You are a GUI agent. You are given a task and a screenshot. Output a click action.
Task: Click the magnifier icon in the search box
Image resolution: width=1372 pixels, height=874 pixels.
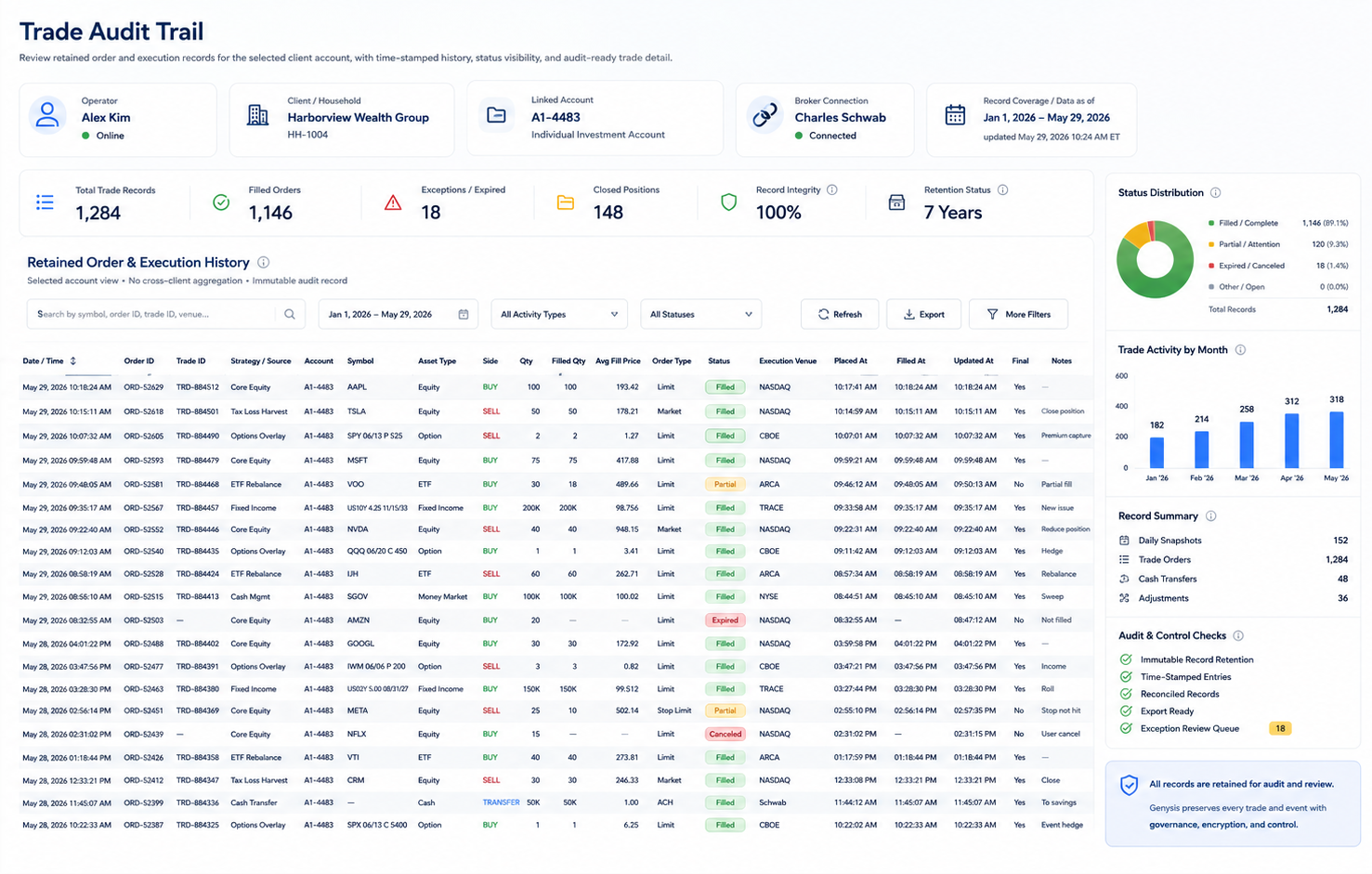pyautogui.click(x=290, y=314)
